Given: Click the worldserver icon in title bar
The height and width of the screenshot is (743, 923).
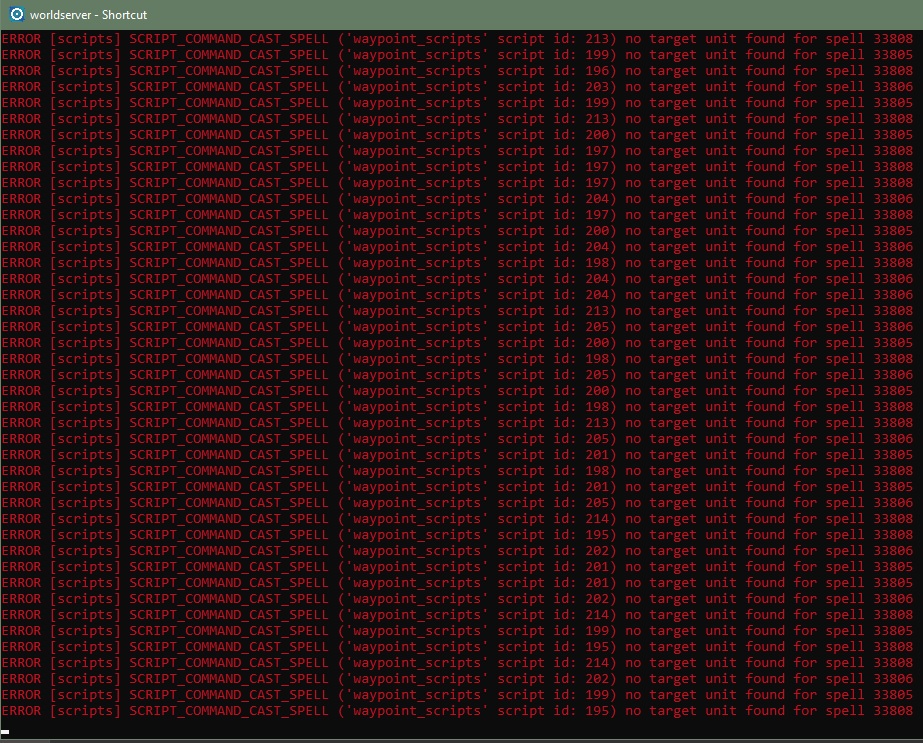Looking at the screenshot, I should [x=15, y=14].
